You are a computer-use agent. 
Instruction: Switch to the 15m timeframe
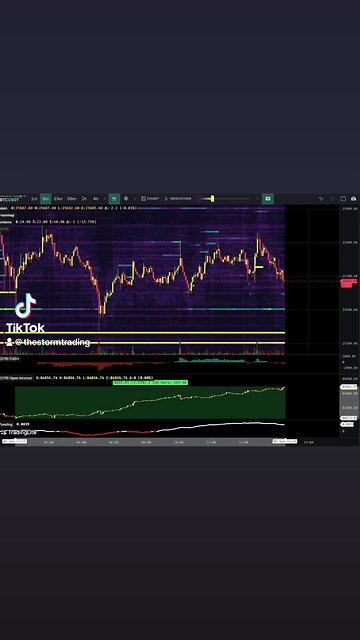(x=58, y=199)
